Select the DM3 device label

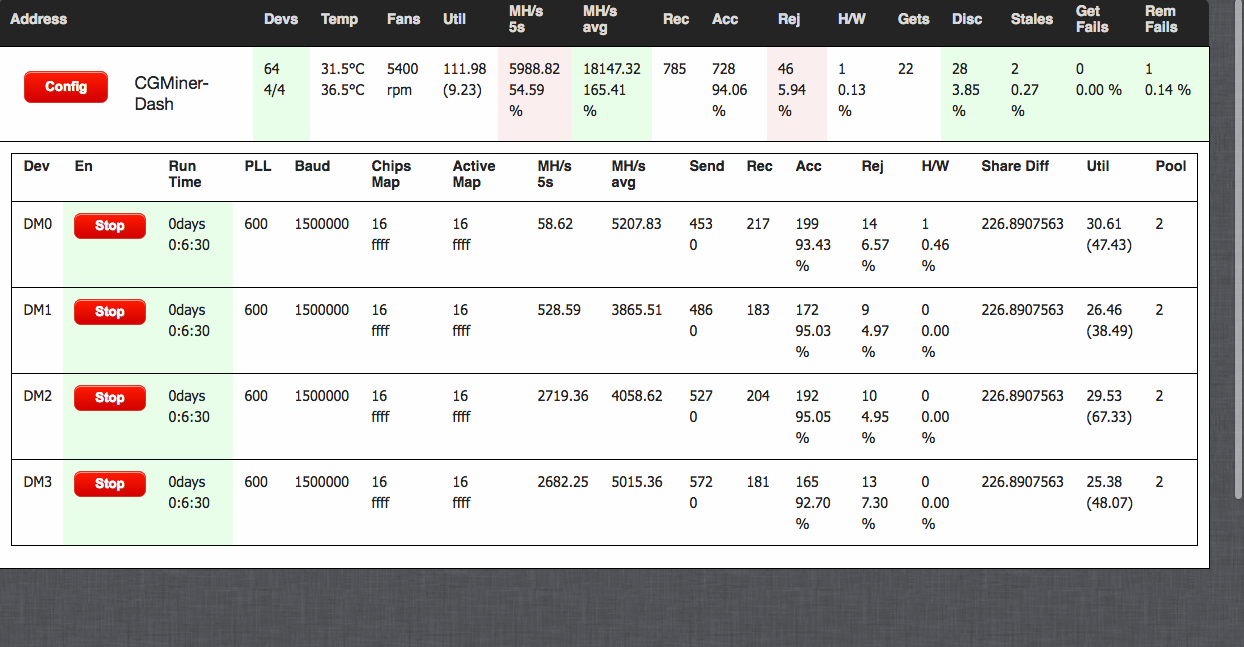pos(38,482)
